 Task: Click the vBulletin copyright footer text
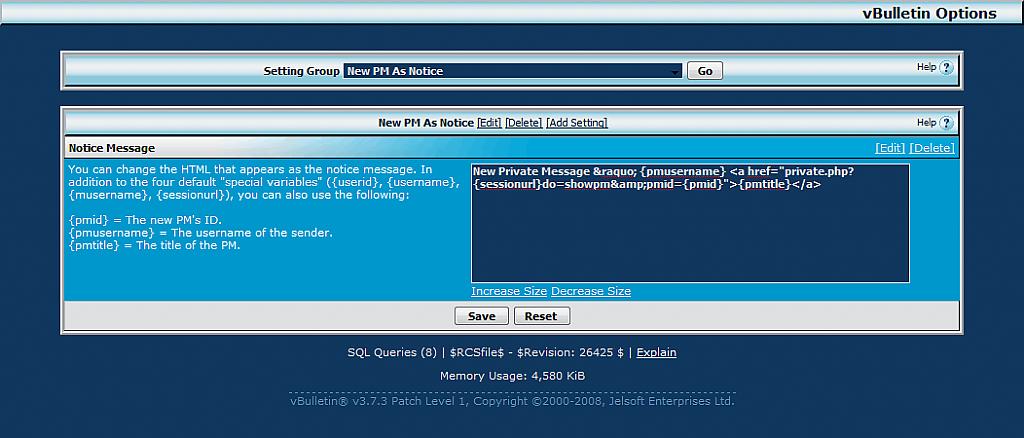coord(512,401)
